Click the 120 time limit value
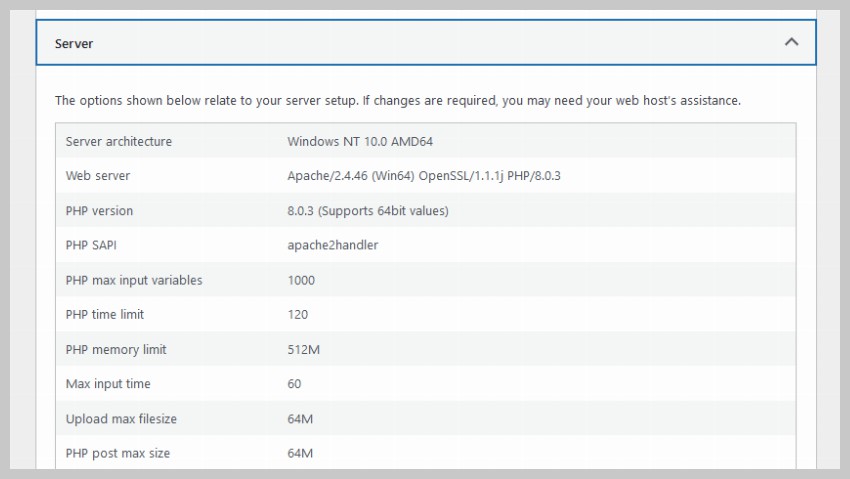Image resolution: width=850 pixels, height=479 pixels. [x=297, y=315]
